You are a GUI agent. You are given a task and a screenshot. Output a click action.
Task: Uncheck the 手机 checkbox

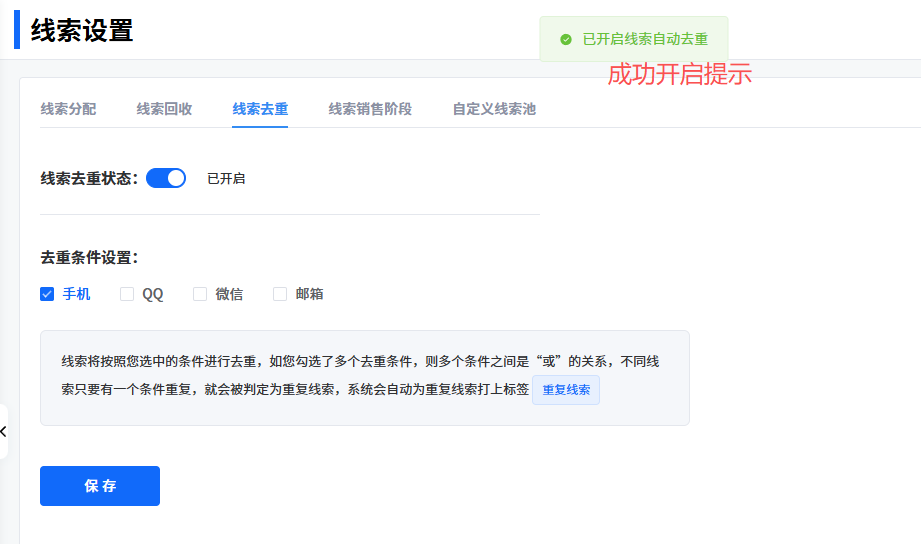(47, 294)
